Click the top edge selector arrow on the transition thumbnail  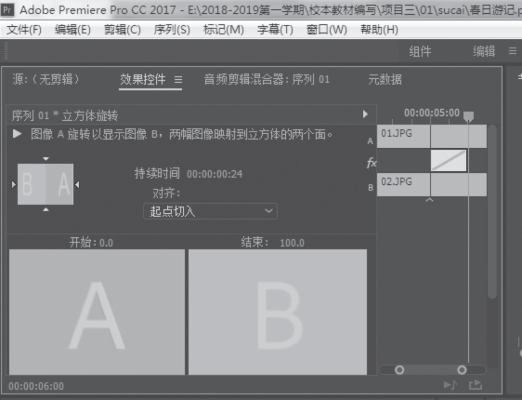[x=46, y=159]
